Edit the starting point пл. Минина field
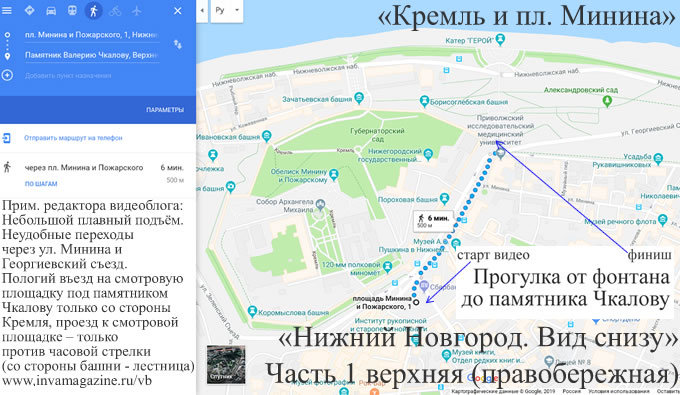Viewport: 680px width, 395px height. coord(92,35)
